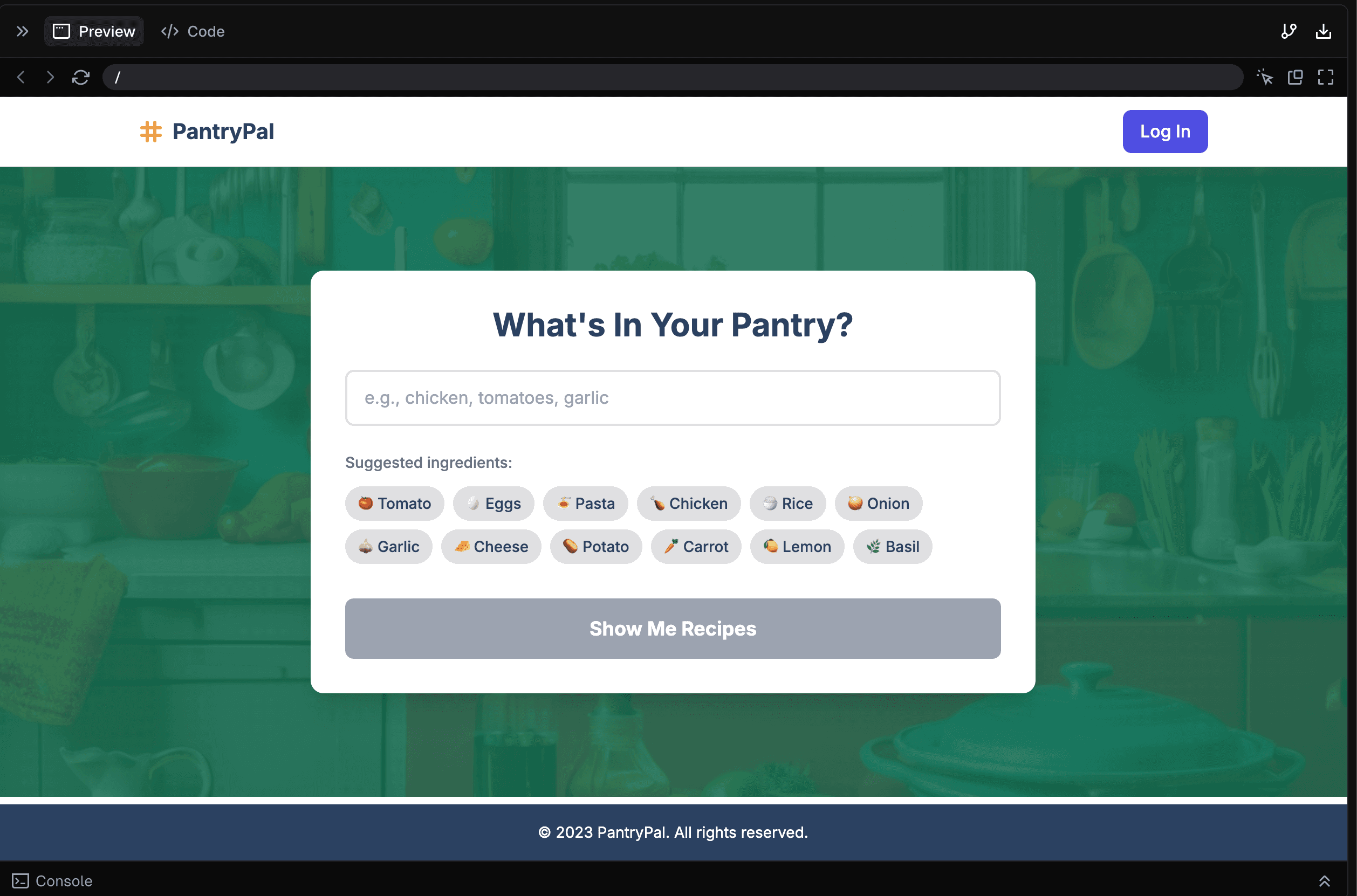Click the download icon
Viewport: 1357px width, 896px height.
point(1323,31)
